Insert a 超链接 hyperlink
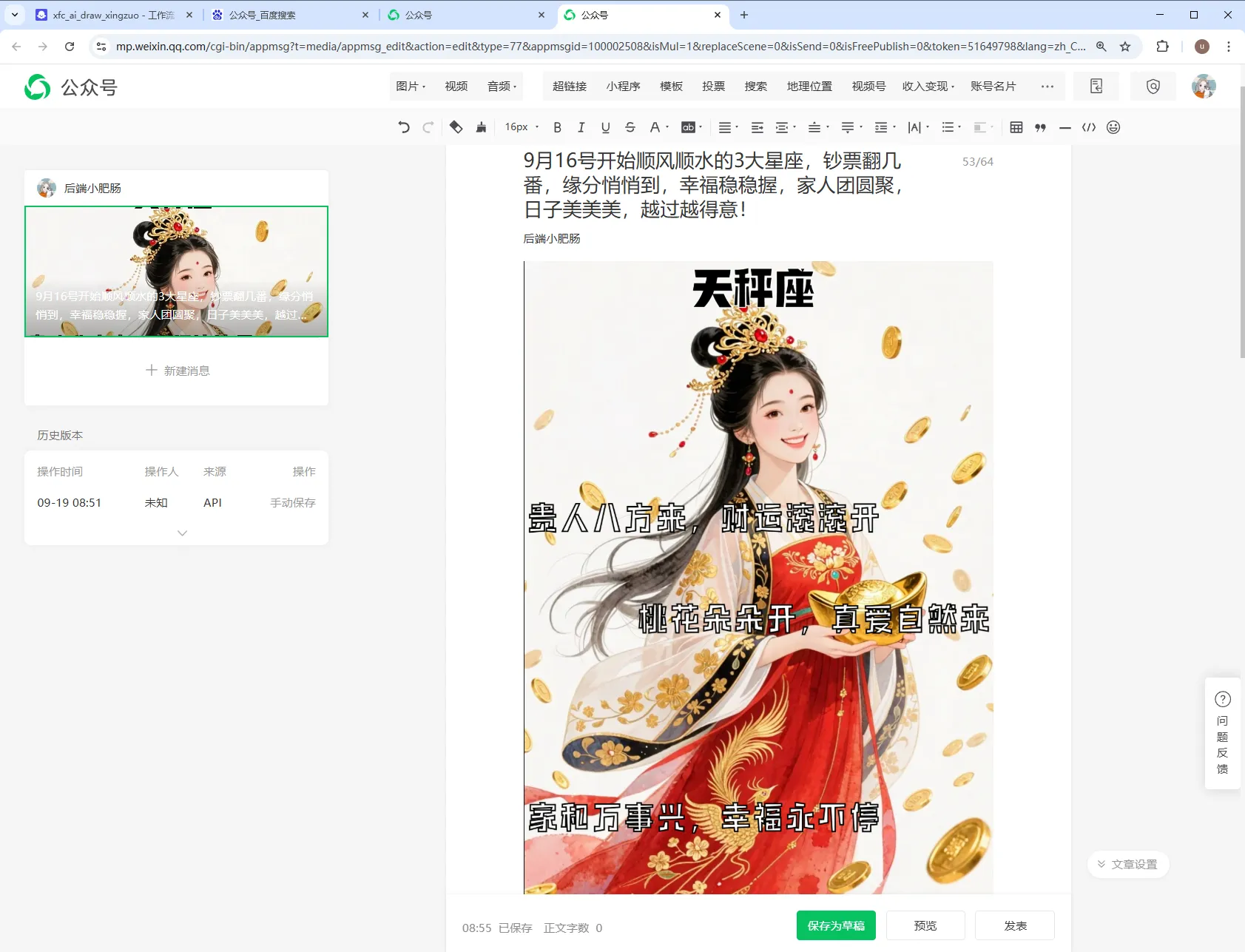The height and width of the screenshot is (952, 1245). tap(570, 87)
